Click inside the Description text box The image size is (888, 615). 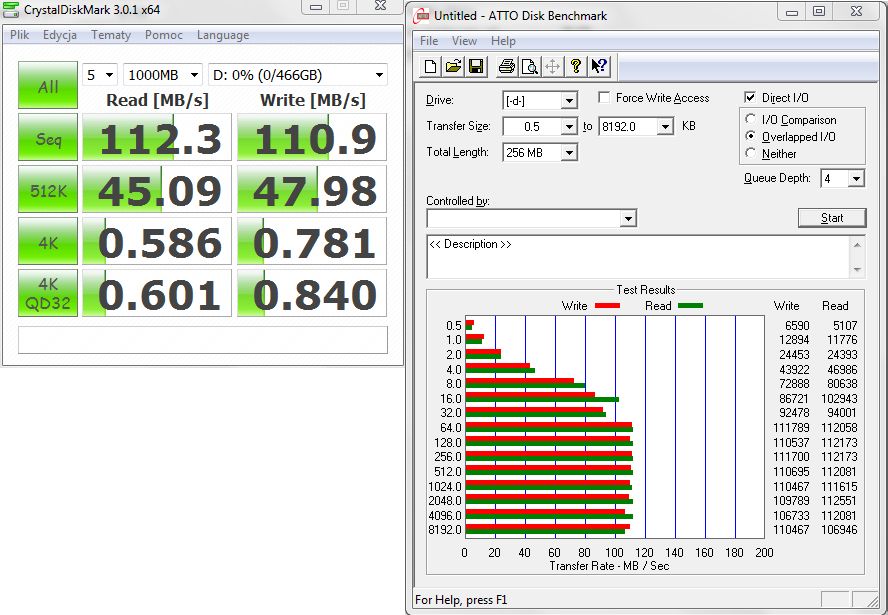click(638, 257)
